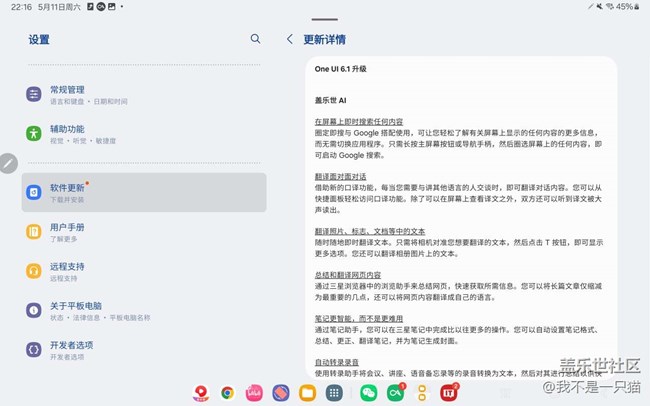Tap the search icon in Settings

click(255, 39)
